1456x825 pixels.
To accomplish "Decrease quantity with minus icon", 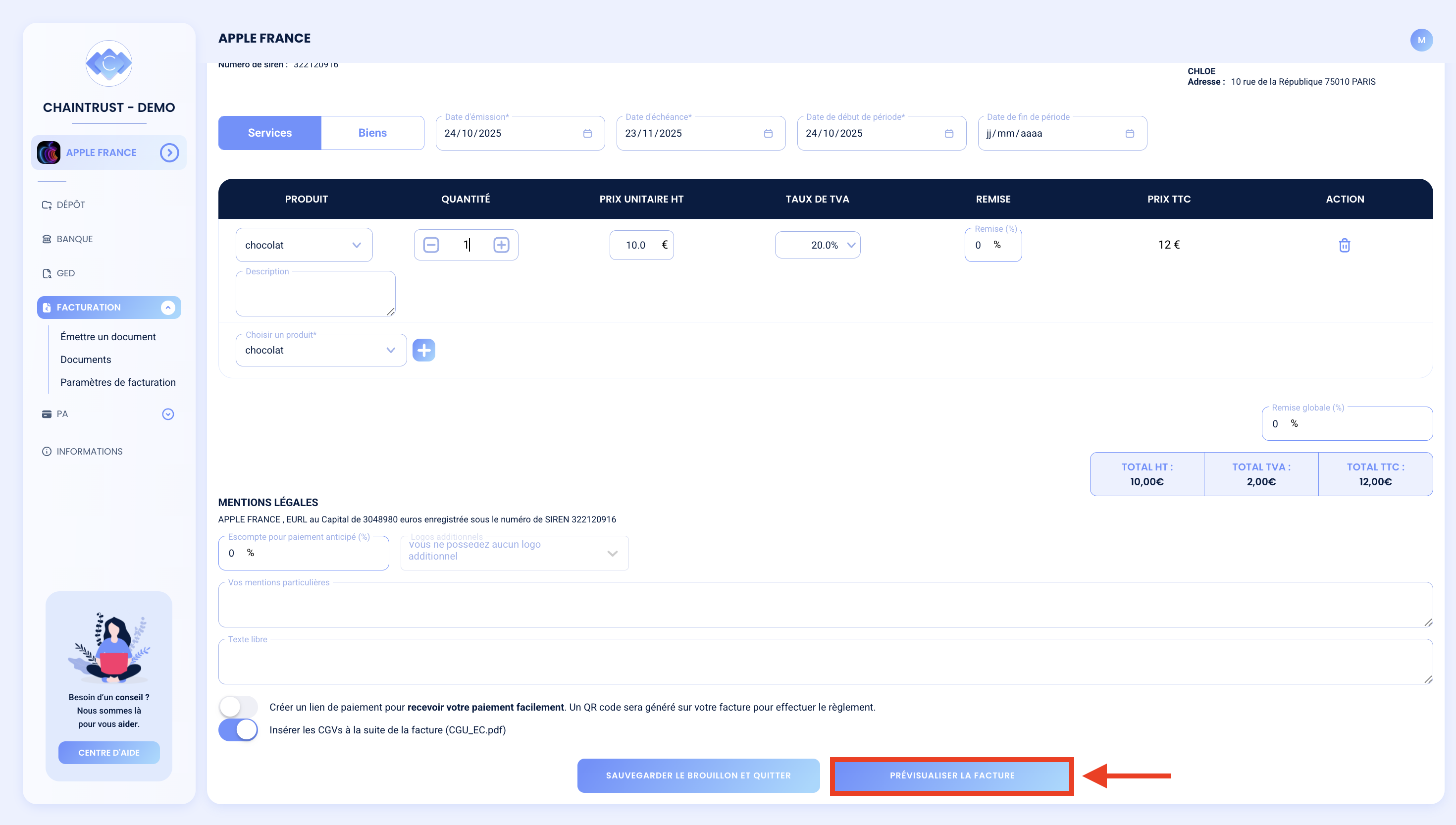I will click(x=431, y=245).
